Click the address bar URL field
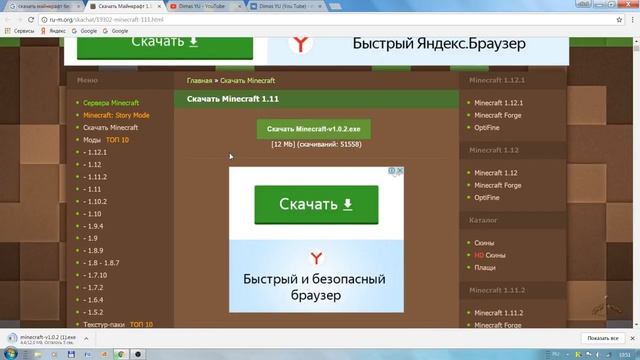 point(327,20)
